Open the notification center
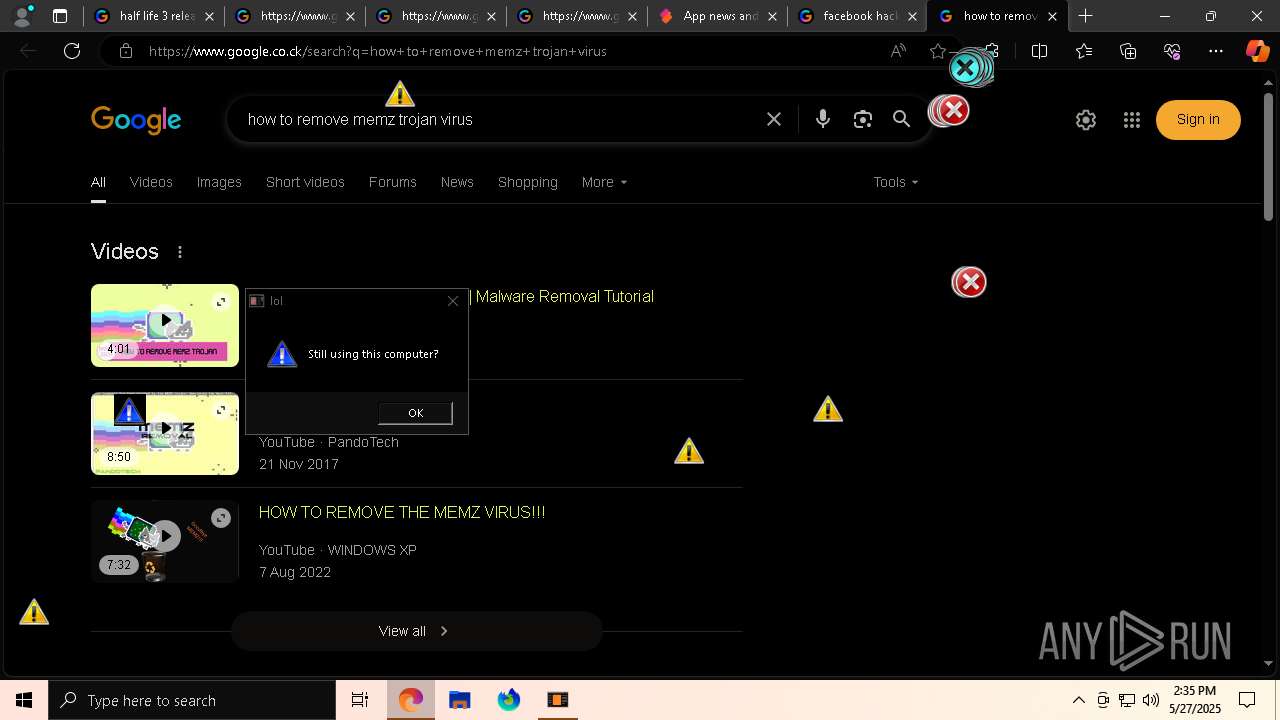Screen dimensions: 1280x720 1247,700
